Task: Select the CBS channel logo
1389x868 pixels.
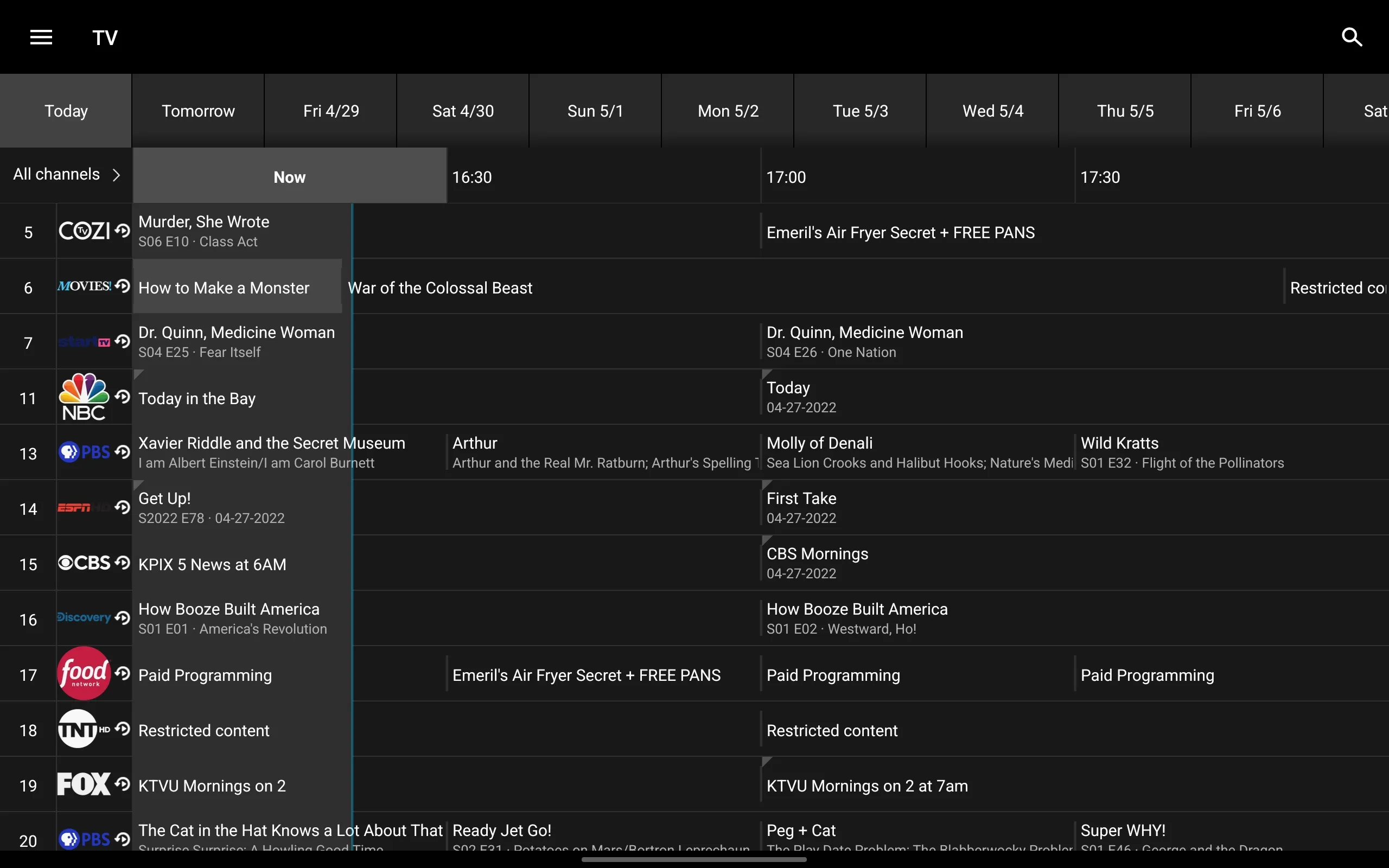Action: tap(85, 563)
